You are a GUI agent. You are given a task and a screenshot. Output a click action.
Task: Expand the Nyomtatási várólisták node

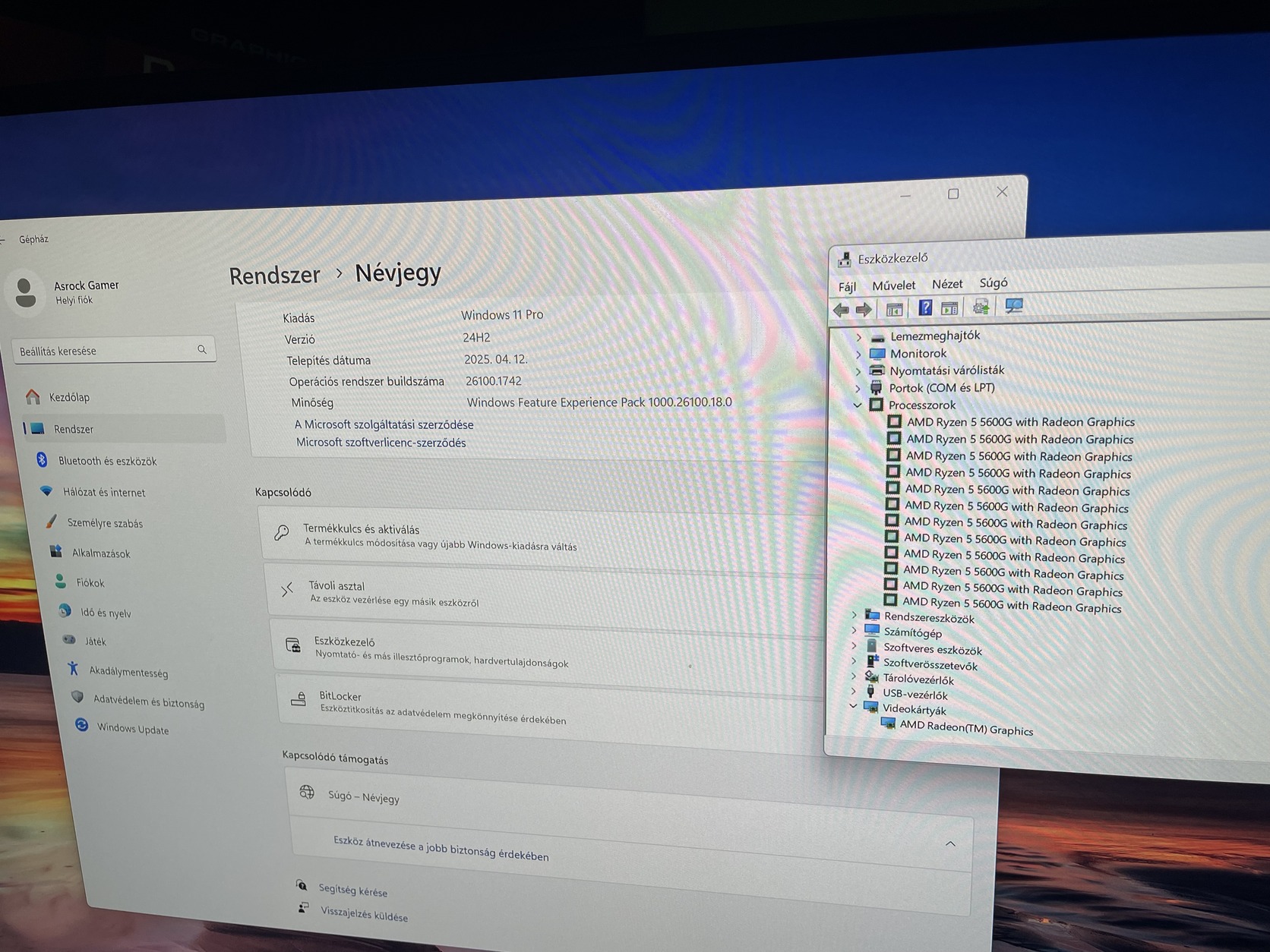pyautogui.click(x=858, y=372)
